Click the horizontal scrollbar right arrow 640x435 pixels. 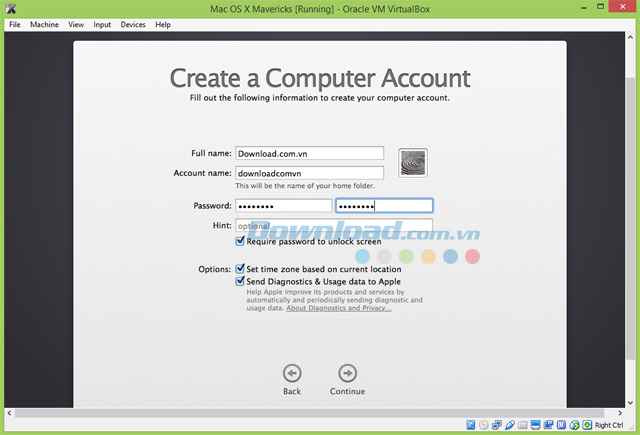(x=620, y=413)
